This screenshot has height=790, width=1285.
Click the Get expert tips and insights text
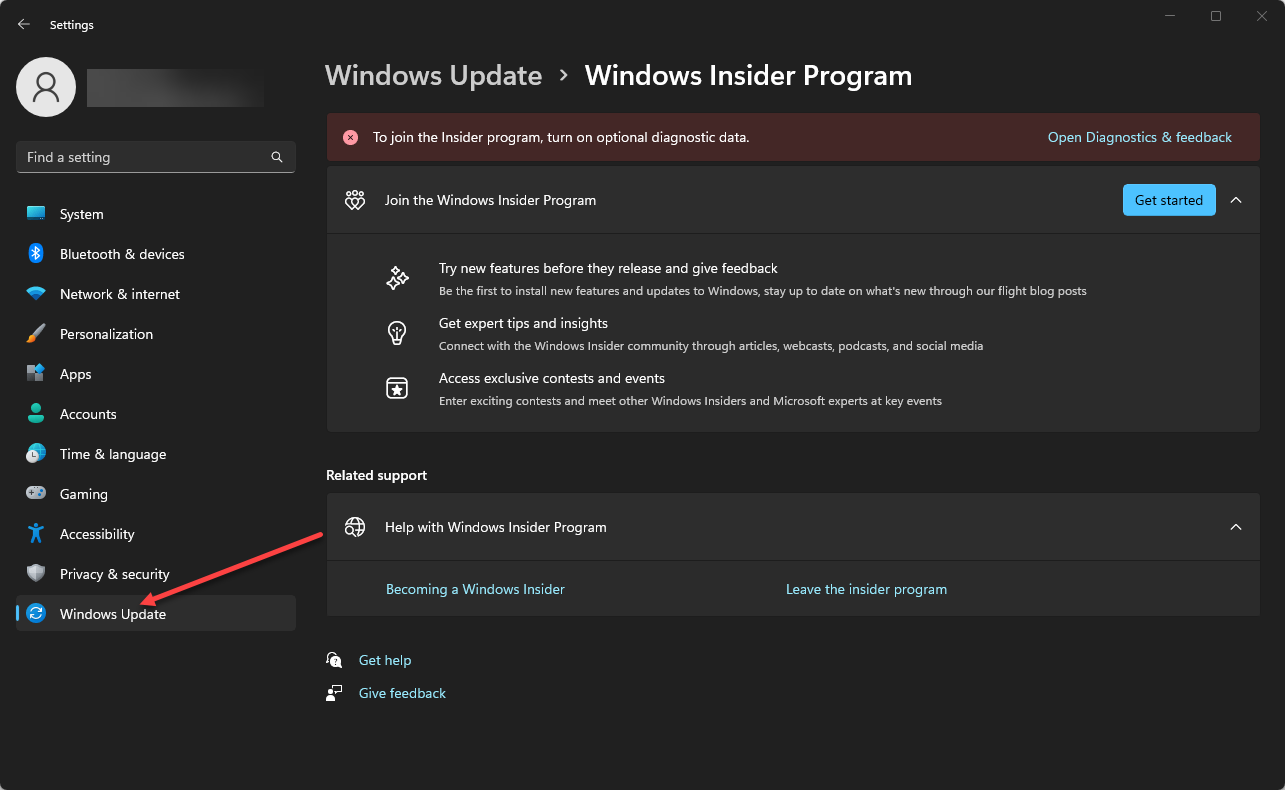coord(523,323)
